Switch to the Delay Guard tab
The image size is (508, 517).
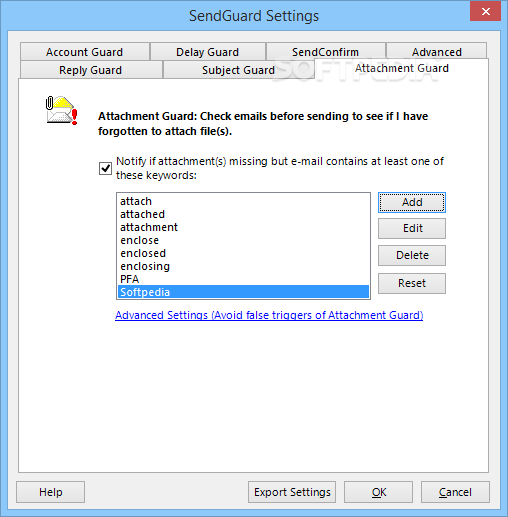pyautogui.click(x=208, y=52)
